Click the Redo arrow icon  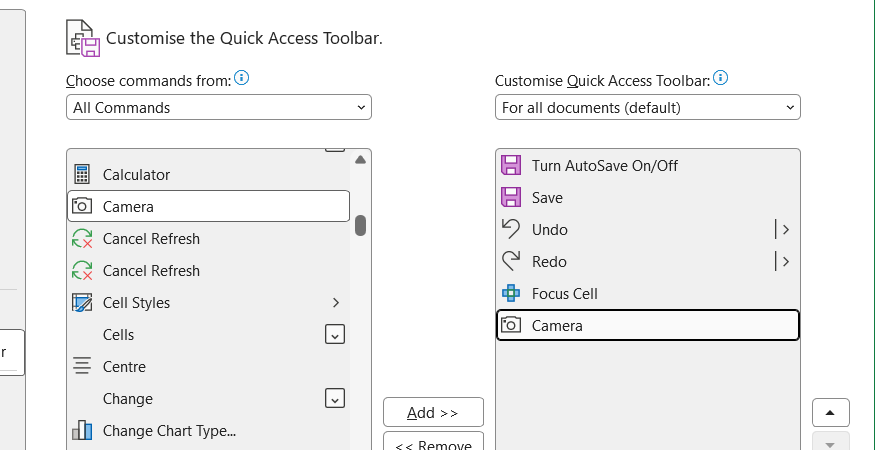pyautogui.click(x=511, y=261)
